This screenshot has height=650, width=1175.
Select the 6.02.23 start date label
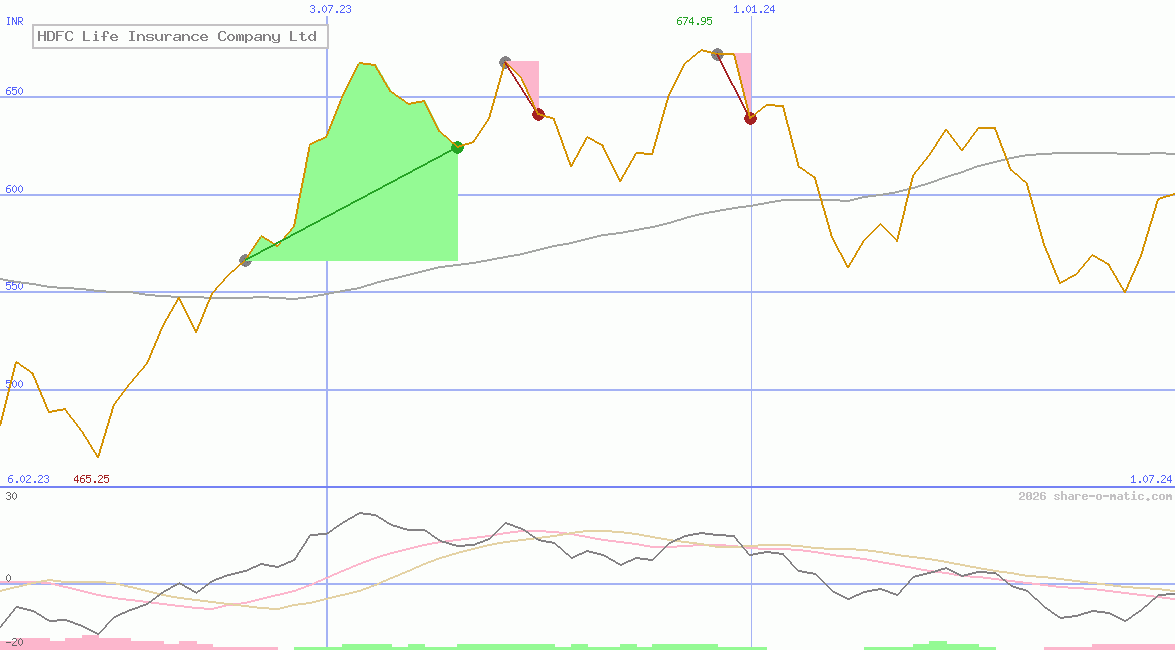(27, 479)
